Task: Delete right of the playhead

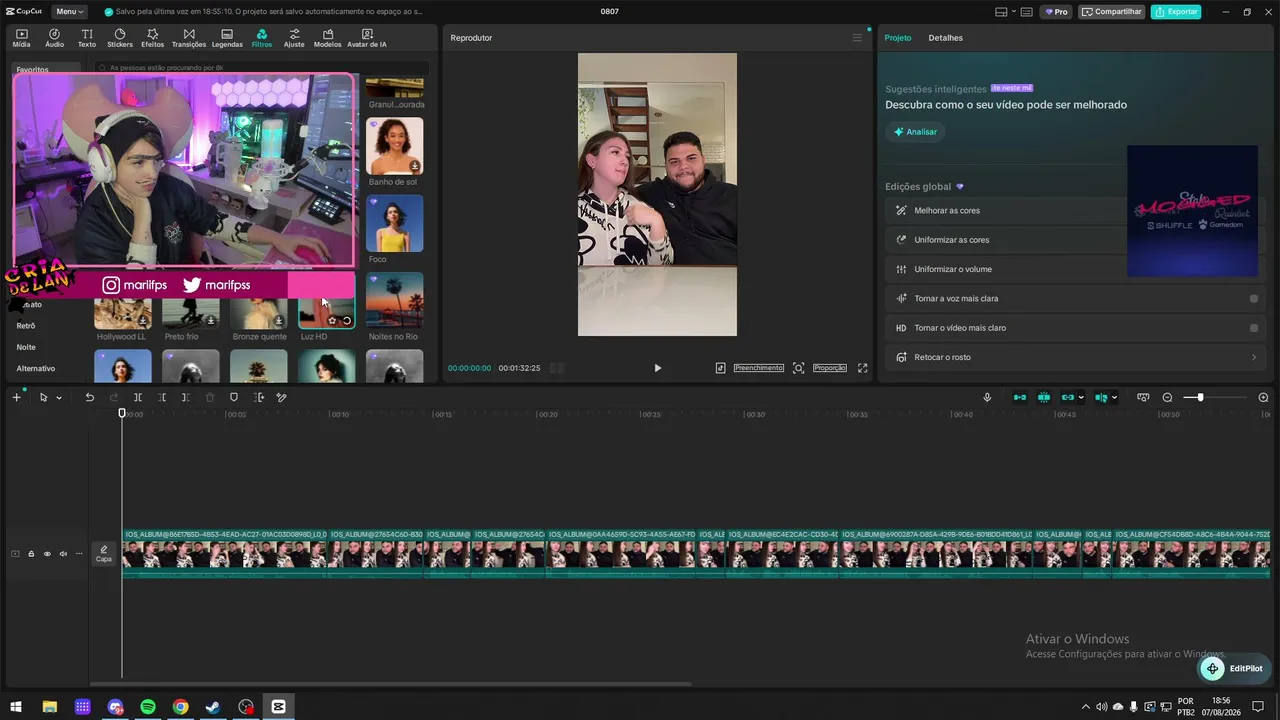Action: (186, 397)
